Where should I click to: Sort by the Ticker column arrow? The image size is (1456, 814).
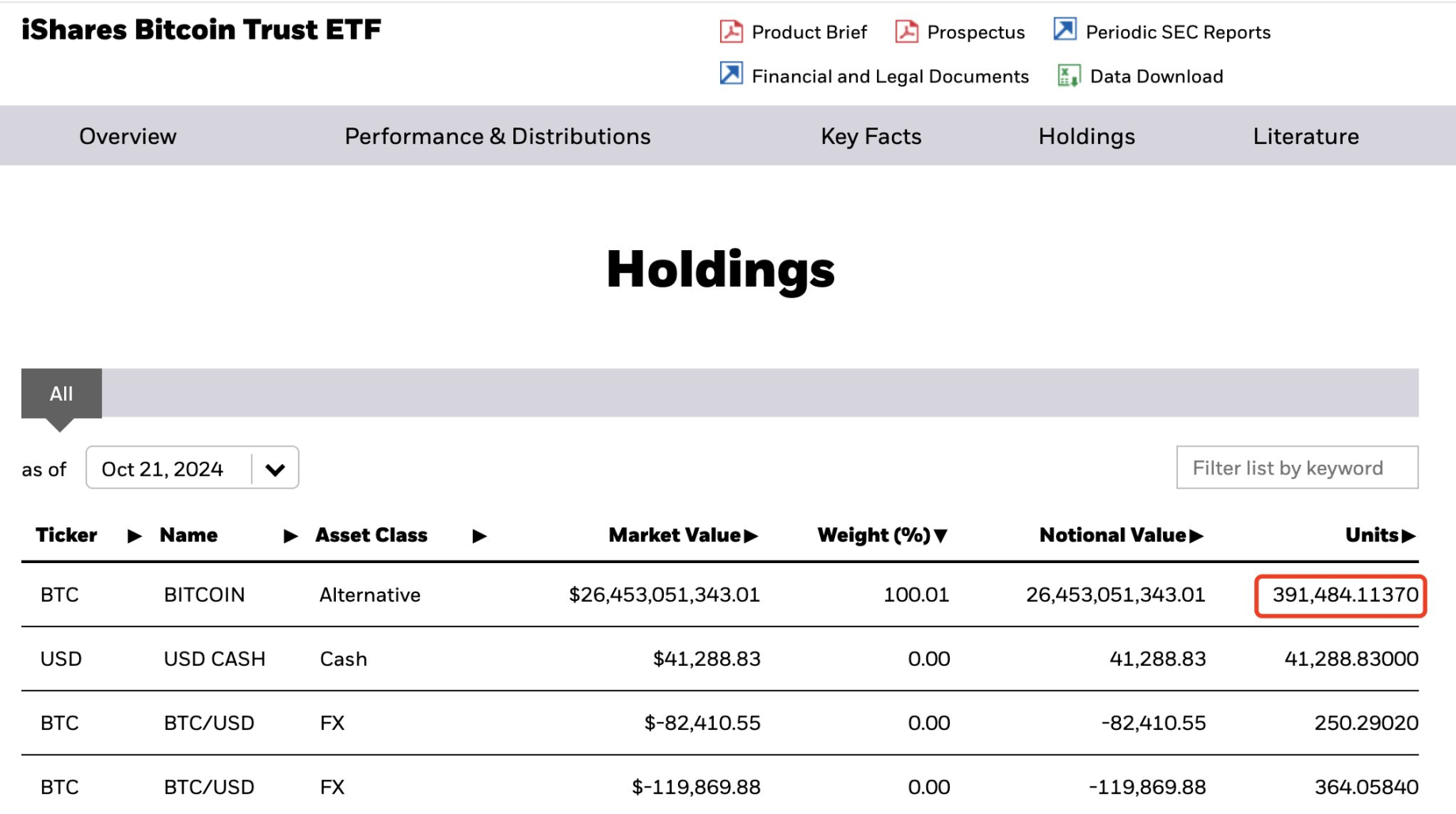[x=135, y=537]
